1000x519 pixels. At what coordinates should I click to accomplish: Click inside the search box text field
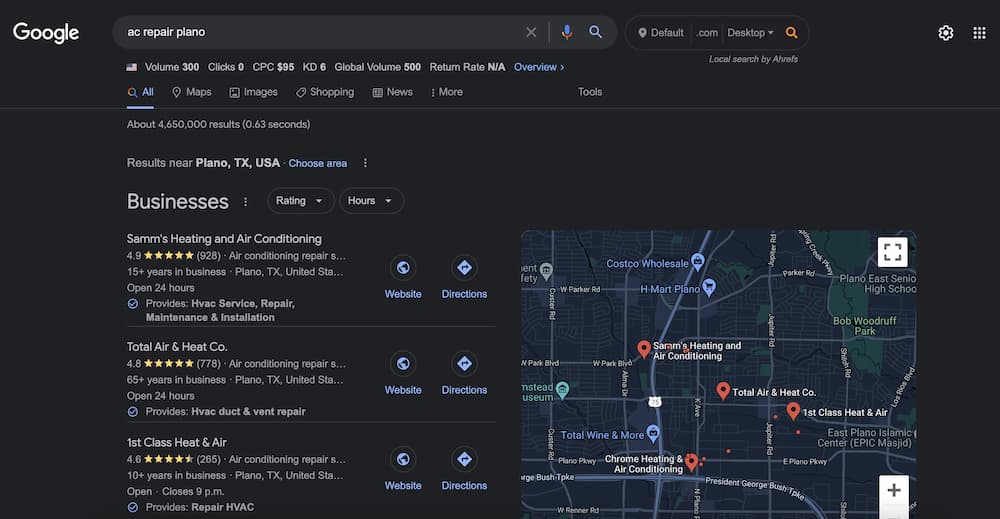pyautogui.click(x=319, y=32)
